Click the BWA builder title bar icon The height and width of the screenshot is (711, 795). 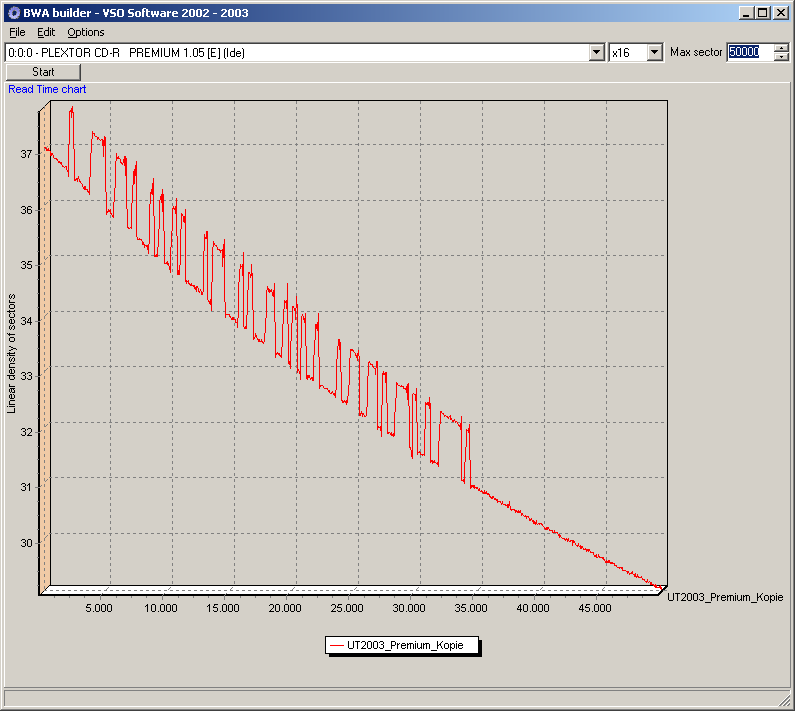tap(13, 13)
